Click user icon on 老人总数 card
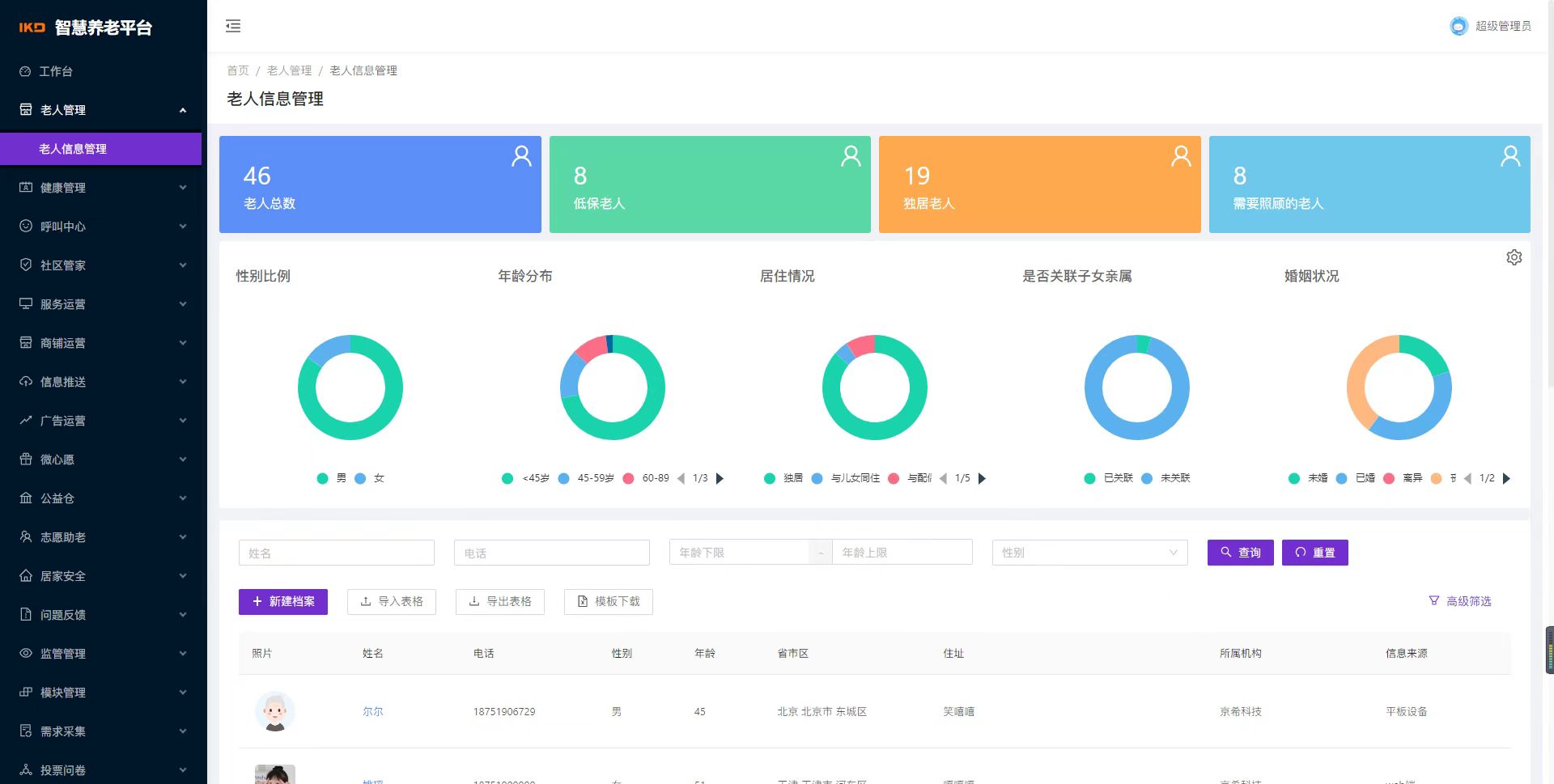The width and height of the screenshot is (1554, 784). pyautogui.click(x=521, y=156)
